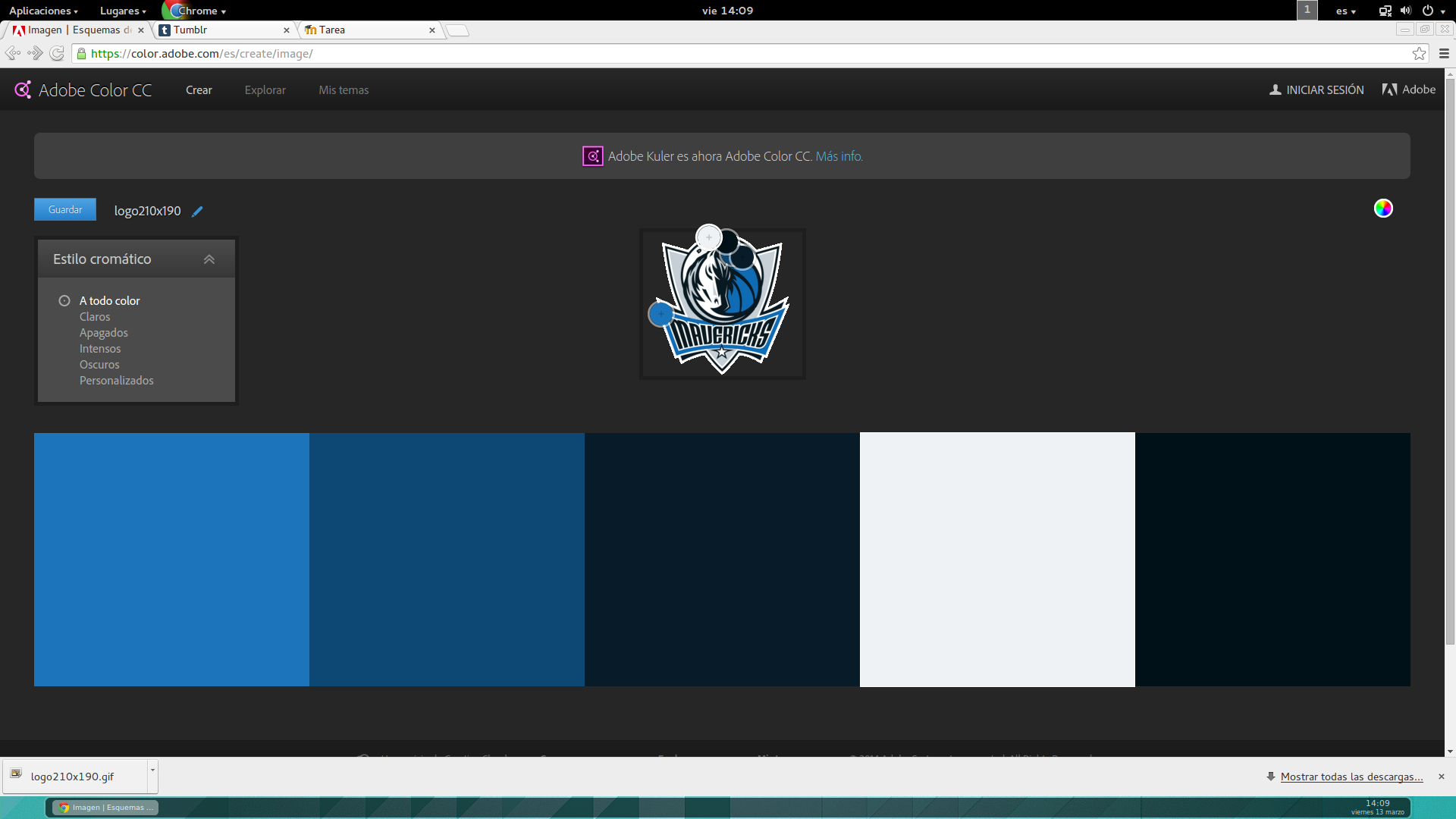Close the downloads bar
The width and height of the screenshot is (1456, 819).
1442,777
